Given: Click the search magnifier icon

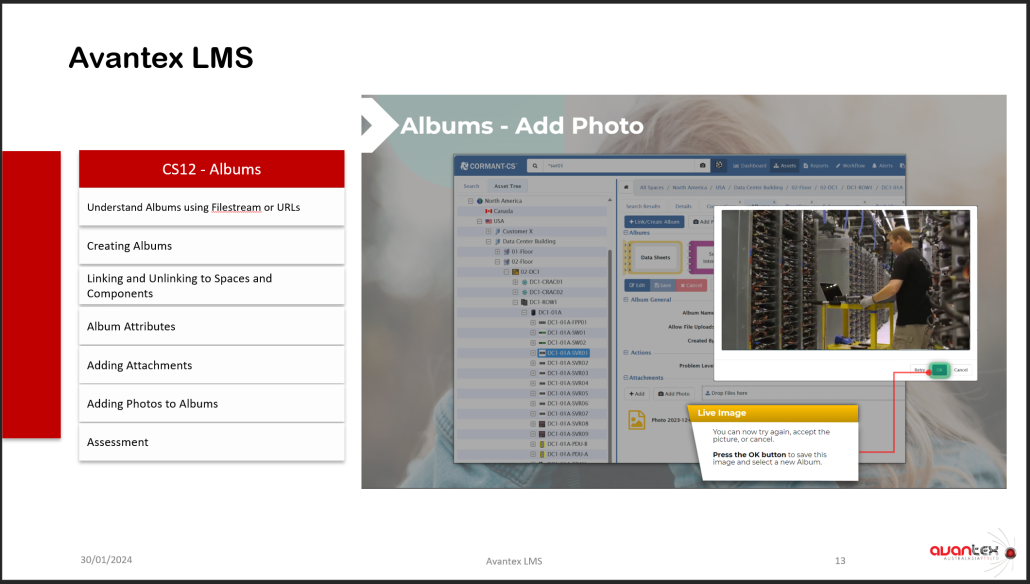Looking at the screenshot, I should point(536,165).
